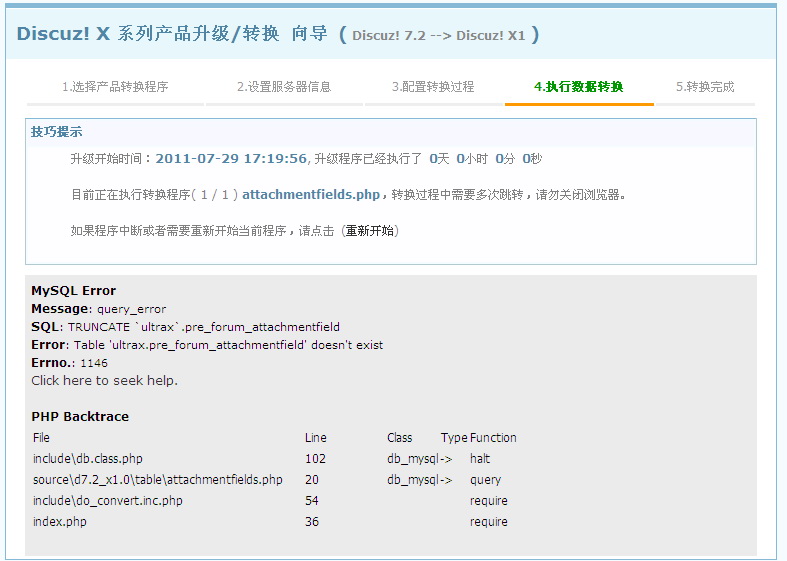Click line number 36
The height and width of the screenshot is (561, 787).
[312, 522]
